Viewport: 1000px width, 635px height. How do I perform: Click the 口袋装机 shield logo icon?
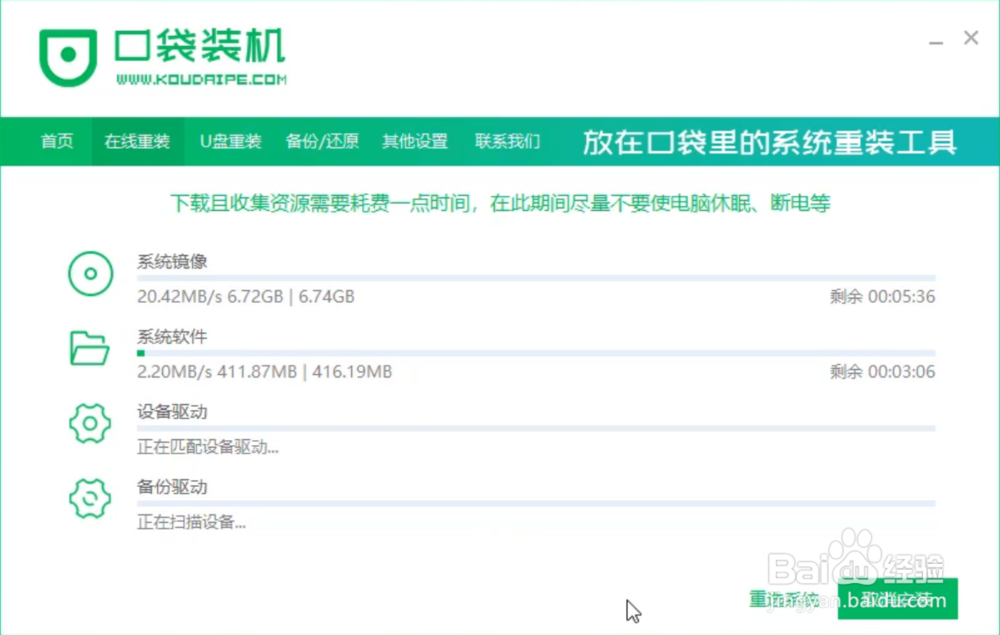pyautogui.click(x=68, y=57)
